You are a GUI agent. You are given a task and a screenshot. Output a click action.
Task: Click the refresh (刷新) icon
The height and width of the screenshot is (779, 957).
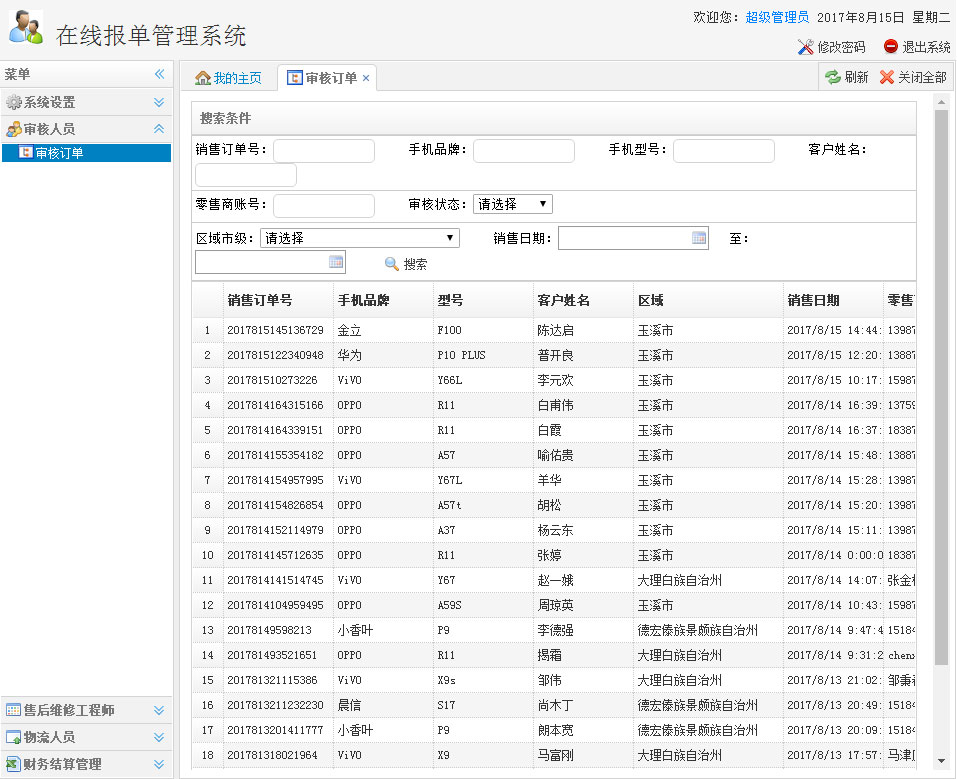[832, 77]
